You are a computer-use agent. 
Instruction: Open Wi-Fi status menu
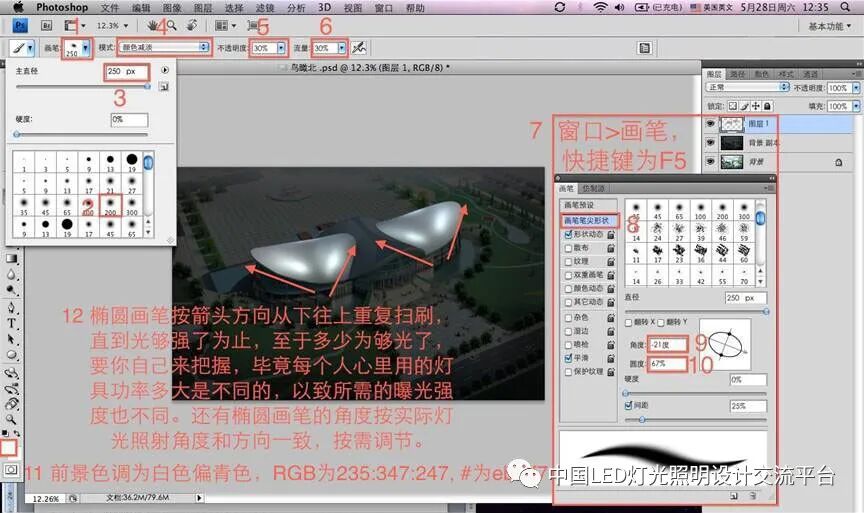click(600, 7)
